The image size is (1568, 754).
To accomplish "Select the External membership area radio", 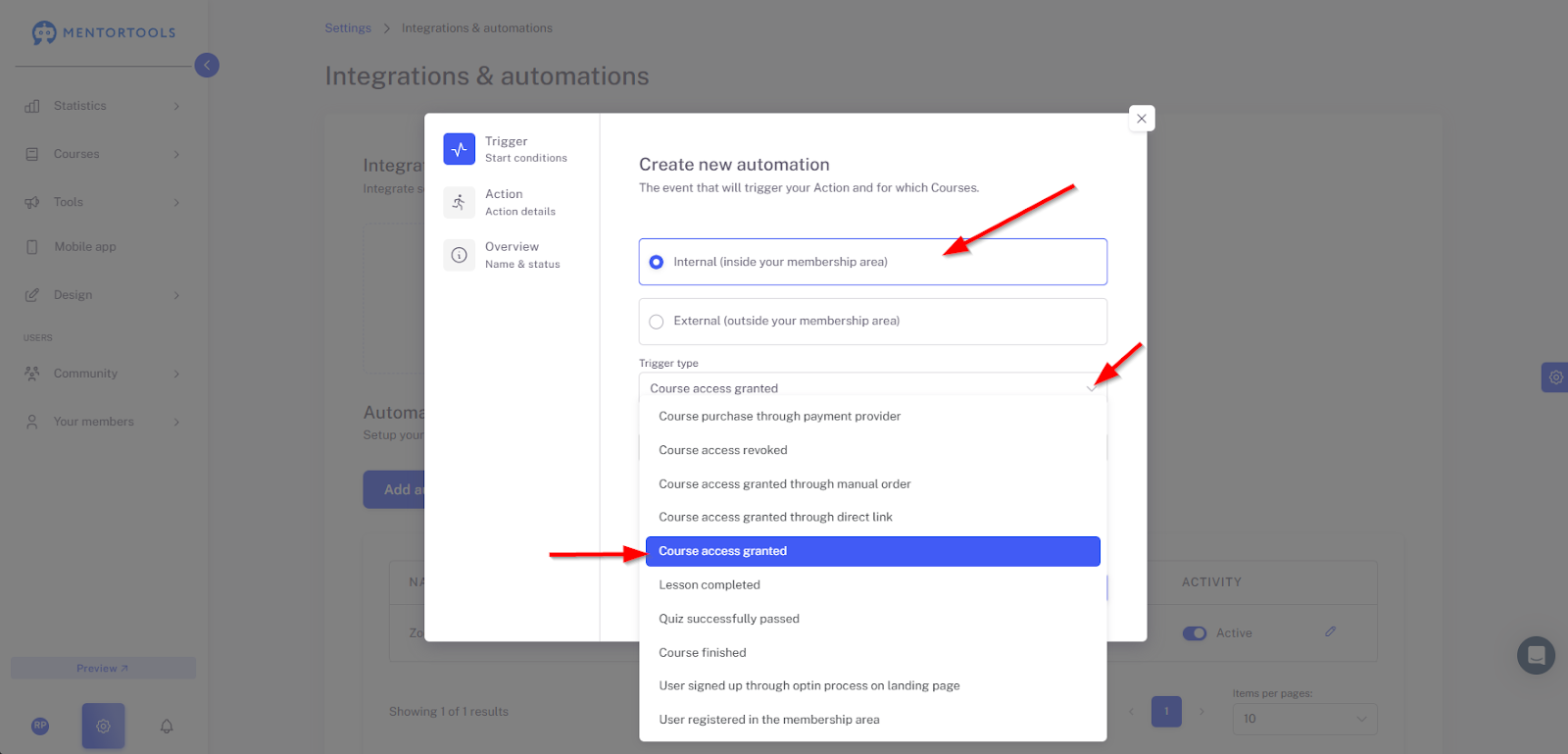I will [x=657, y=322].
